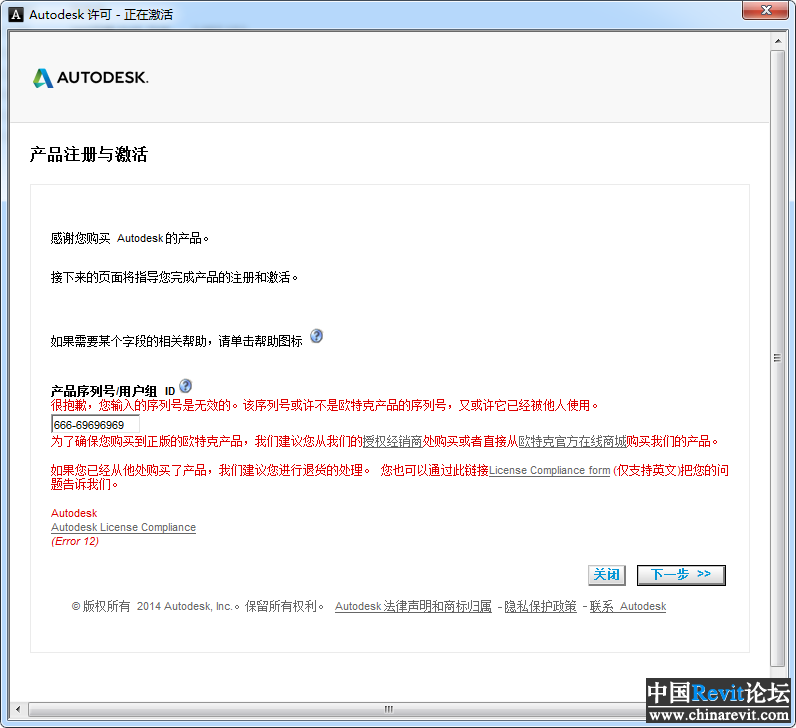The image size is (796, 728).
Task: Open the 隐私保护政策 link
Action: tap(540, 606)
